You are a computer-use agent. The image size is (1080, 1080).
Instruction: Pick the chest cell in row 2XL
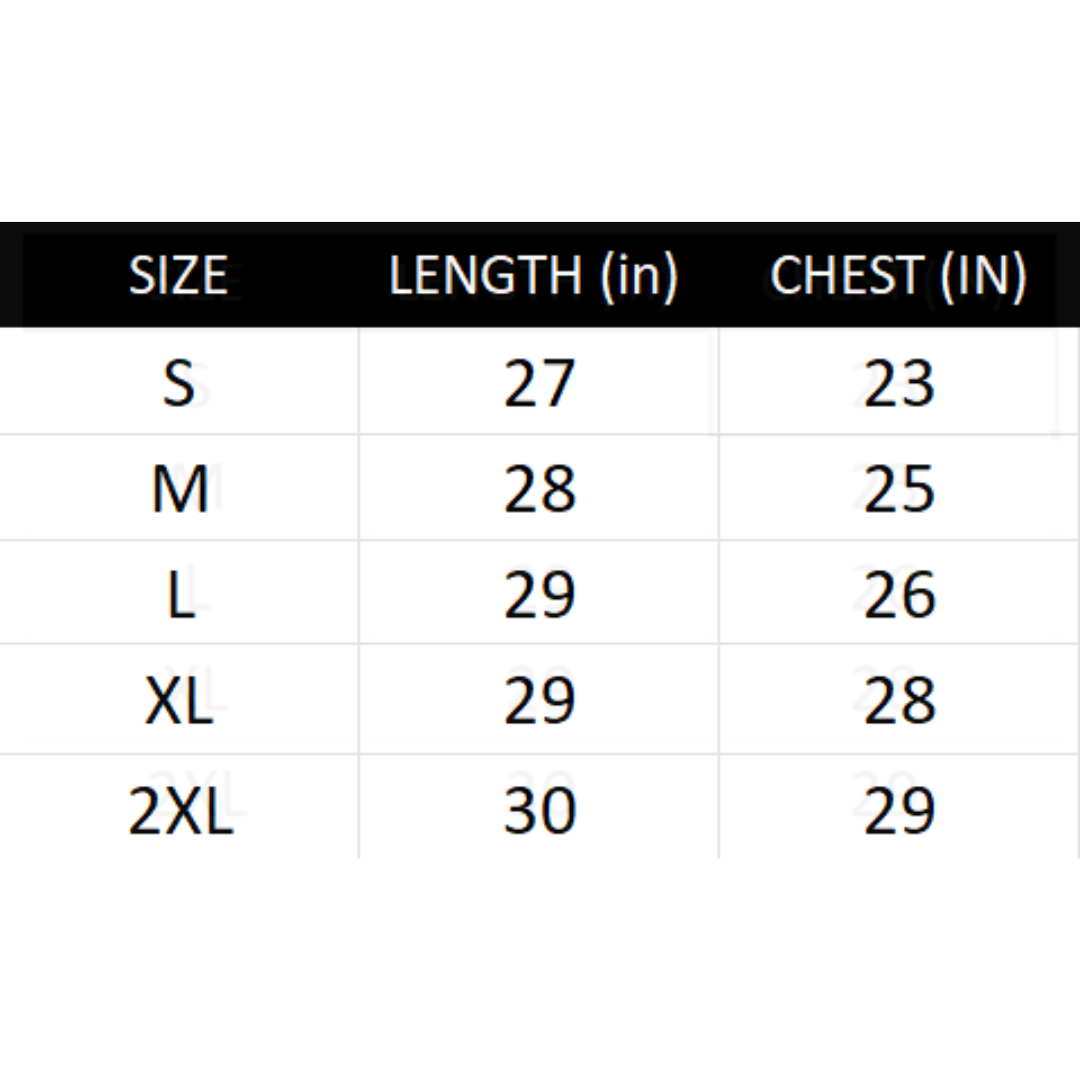tap(899, 811)
